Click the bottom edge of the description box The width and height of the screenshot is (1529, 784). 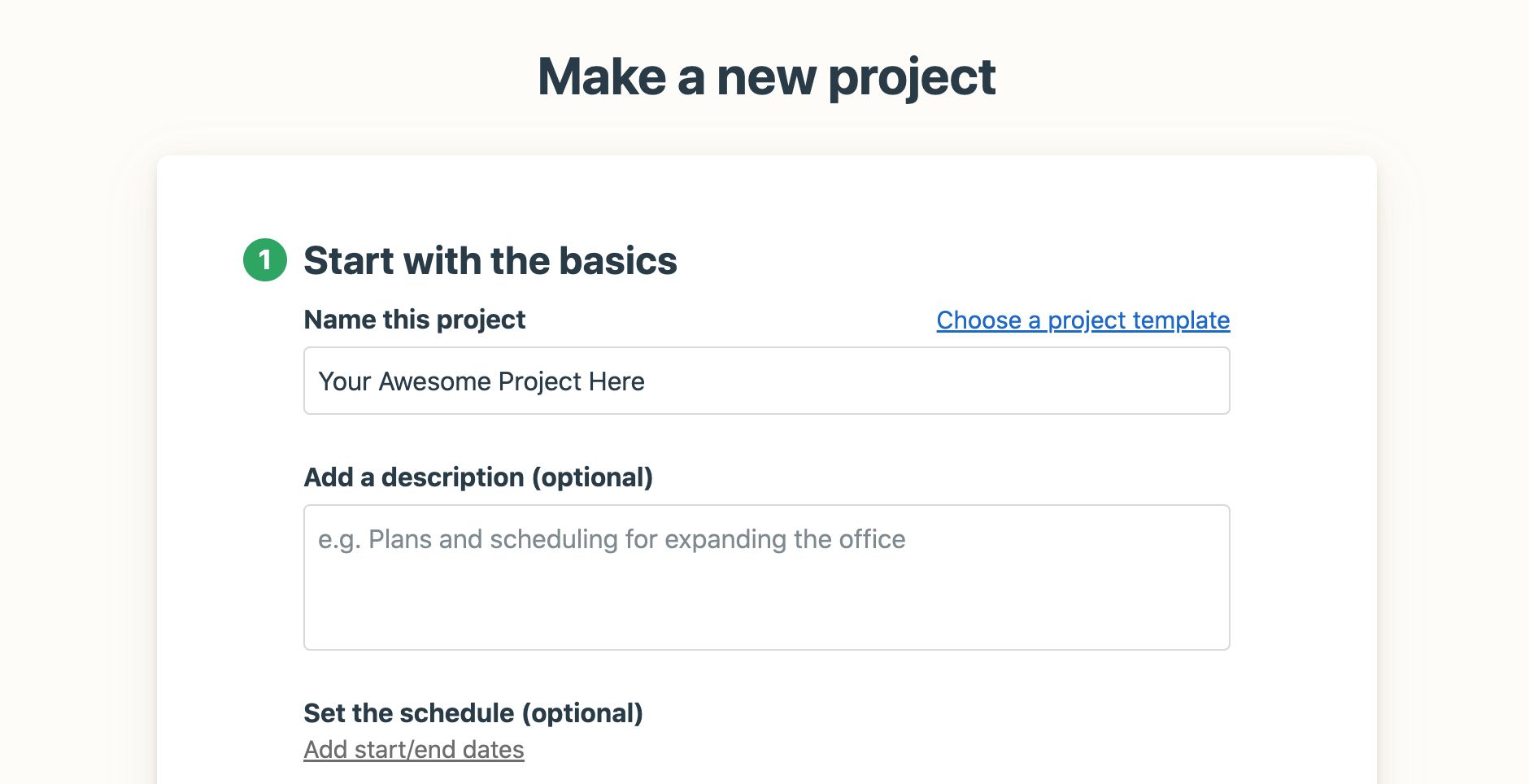click(x=764, y=647)
